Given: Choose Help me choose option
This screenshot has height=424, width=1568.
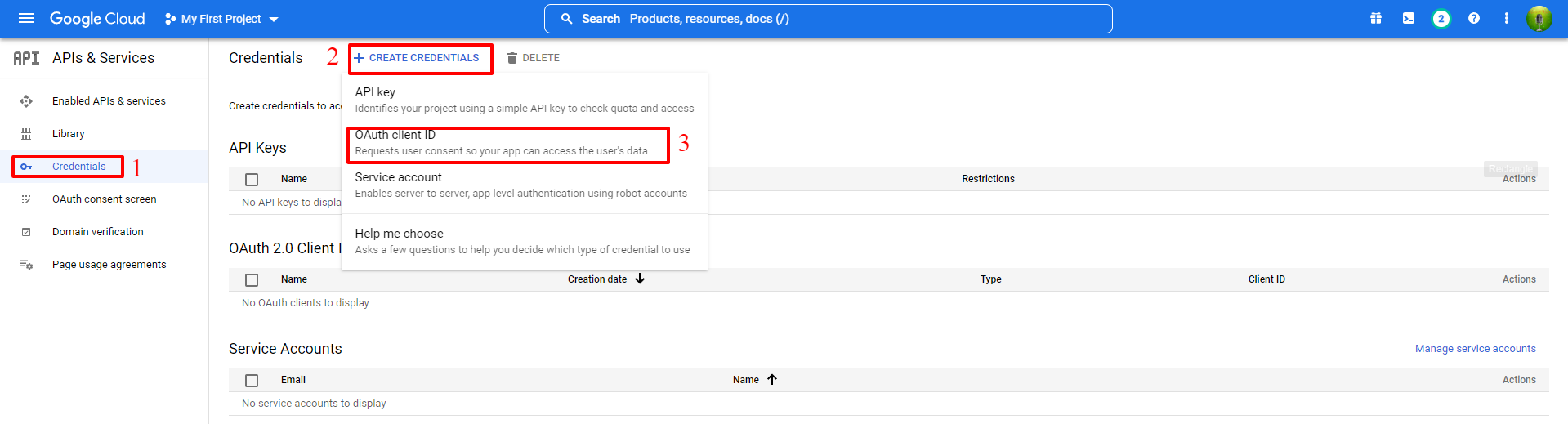Looking at the screenshot, I should point(525,241).
